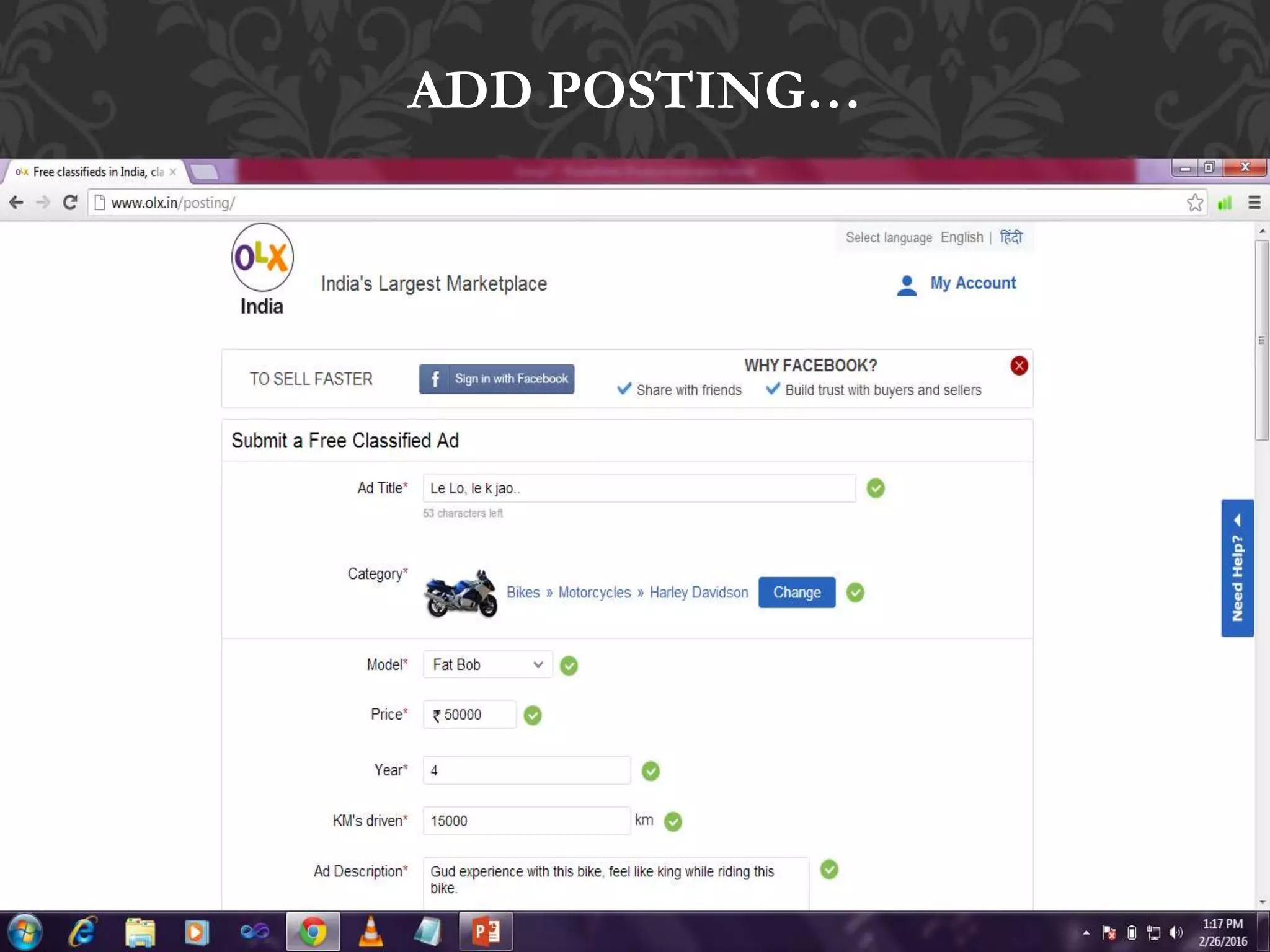Switch language to Hindi
The image size is (1270, 952).
pos(1011,237)
